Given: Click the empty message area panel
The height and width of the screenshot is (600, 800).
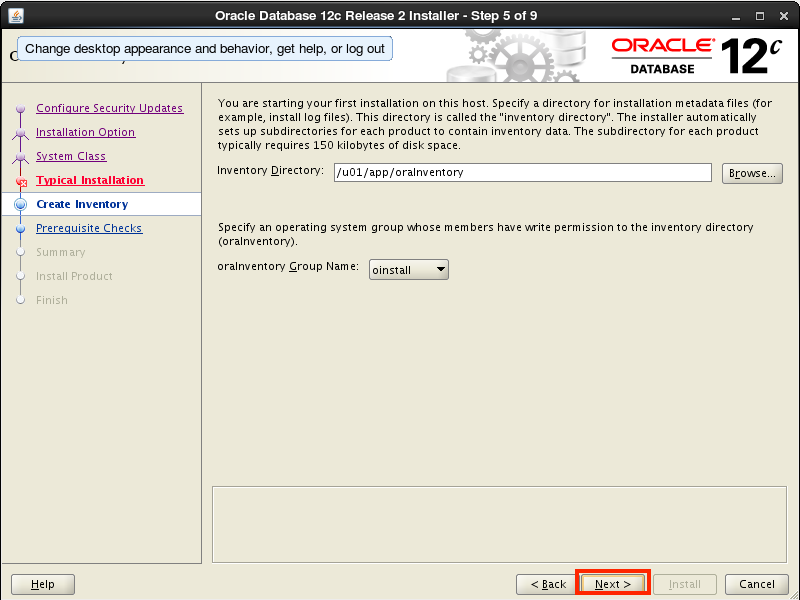Looking at the screenshot, I should click(499, 524).
